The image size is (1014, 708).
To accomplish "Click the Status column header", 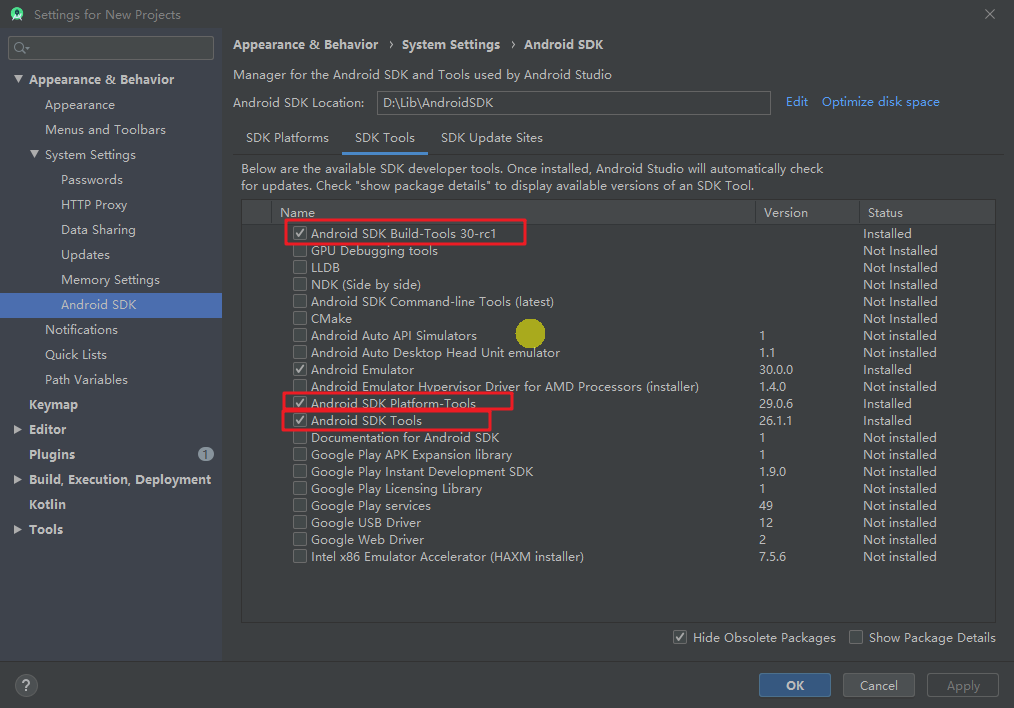I will click(x=927, y=213).
